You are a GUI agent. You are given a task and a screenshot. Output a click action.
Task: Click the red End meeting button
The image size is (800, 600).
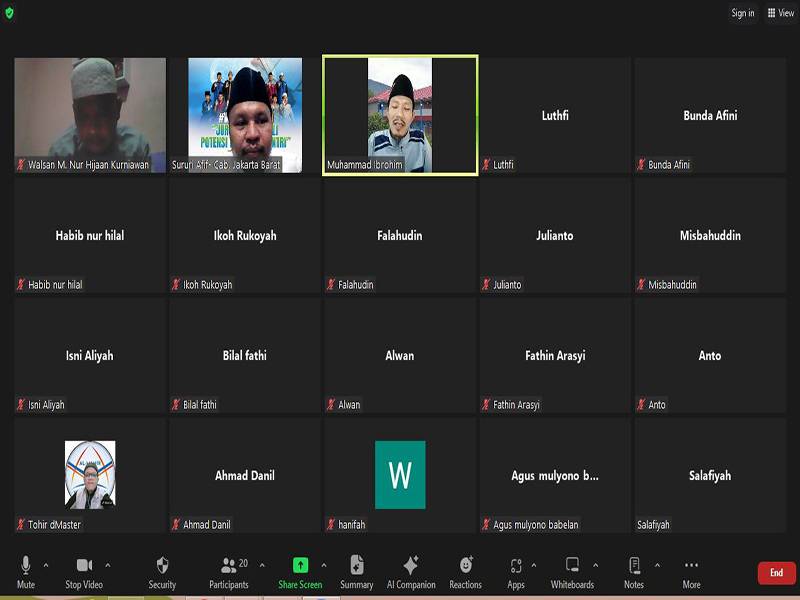tap(776, 573)
